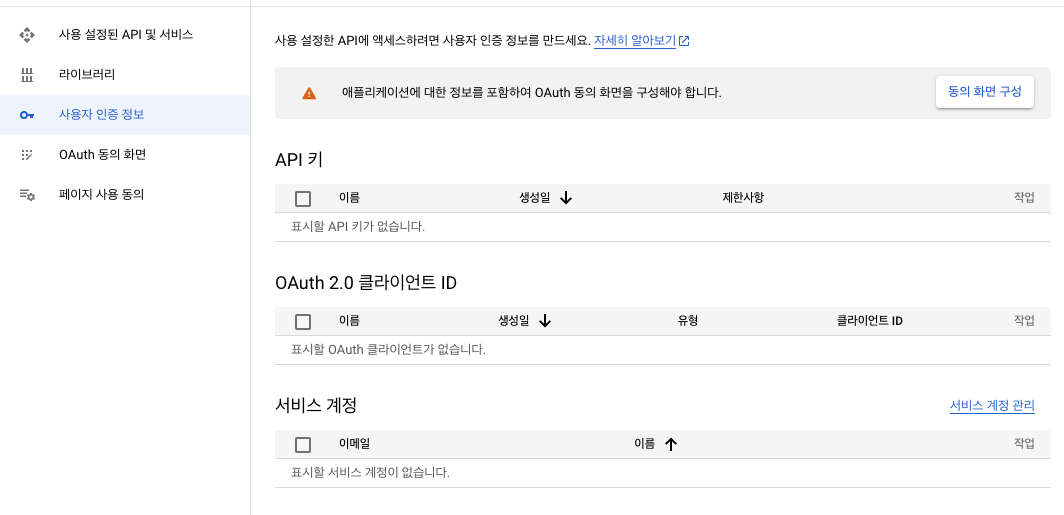Click 유형 column header
The height and width of the screenshot is (515, 1064).
click(687, 321)
